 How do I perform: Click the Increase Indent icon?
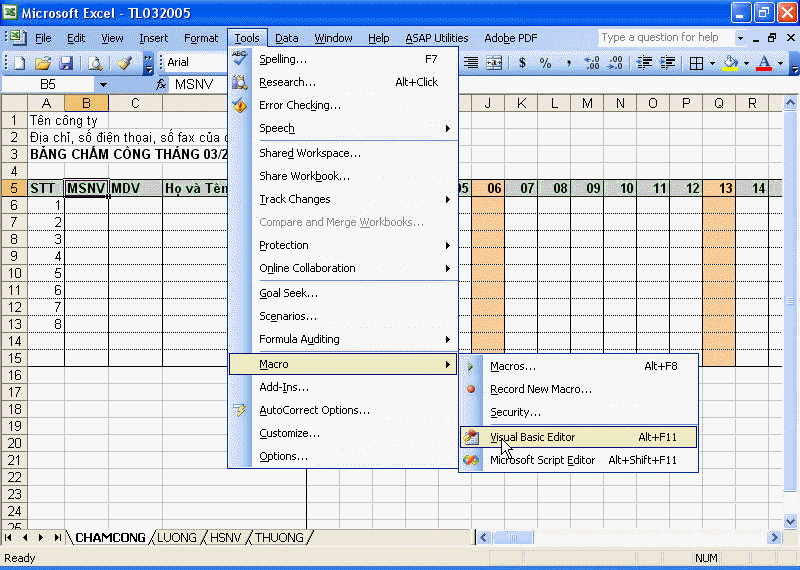[x=665, y=63]
